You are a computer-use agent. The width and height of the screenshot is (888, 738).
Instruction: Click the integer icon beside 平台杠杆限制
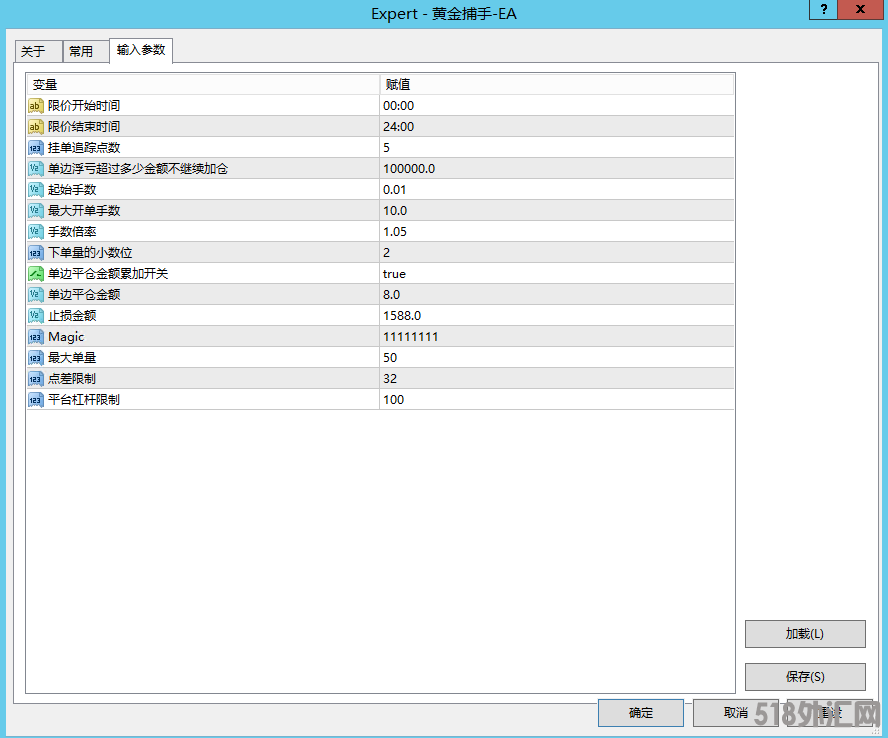35,400
